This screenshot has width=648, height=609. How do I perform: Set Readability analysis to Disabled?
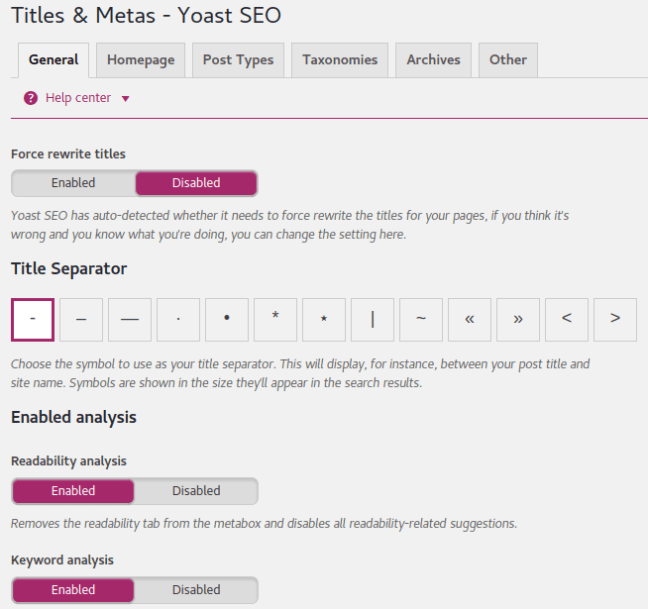click(196, 491)
